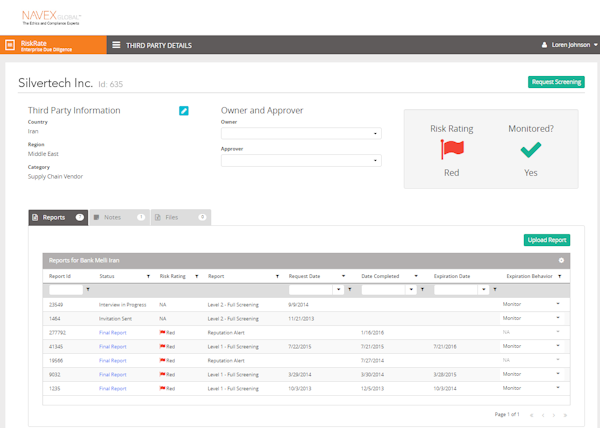600x428 pixels.
Task: Edit Third Party Information with pencil icon
Action: click(x=184, y=111)
